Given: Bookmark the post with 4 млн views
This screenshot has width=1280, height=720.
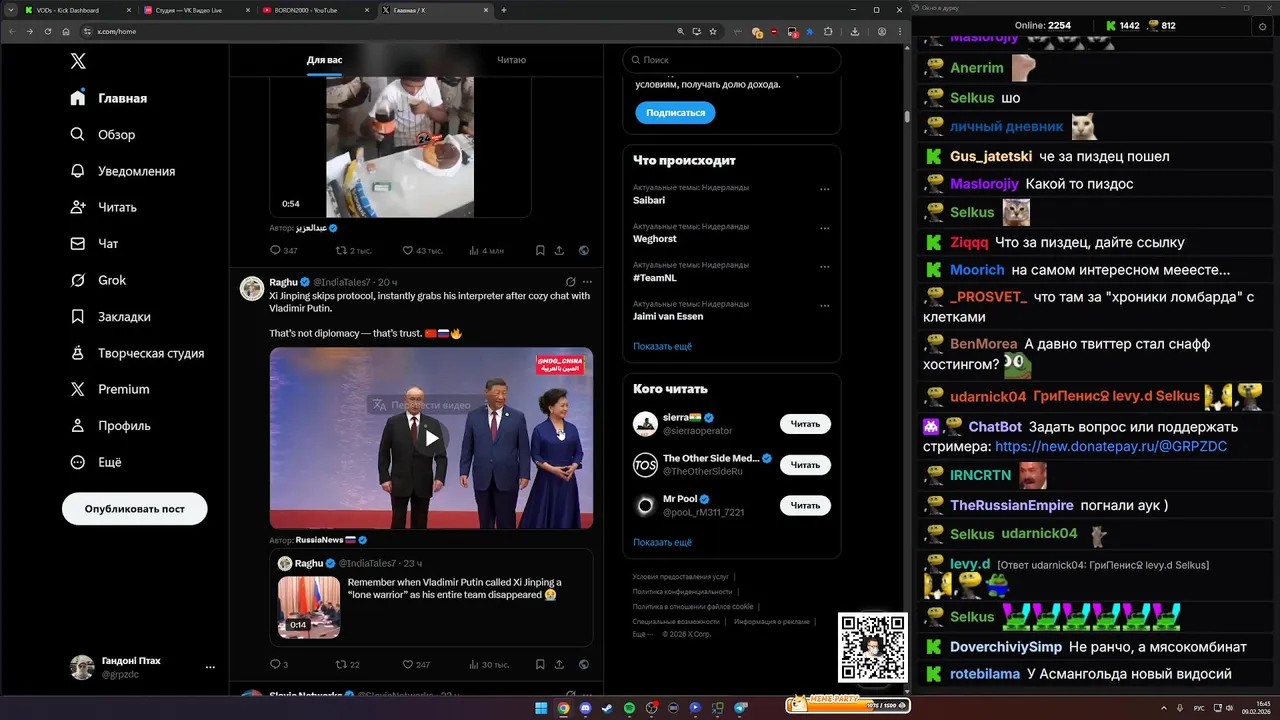Looking at the screenshot, I should tap(540, 250).
